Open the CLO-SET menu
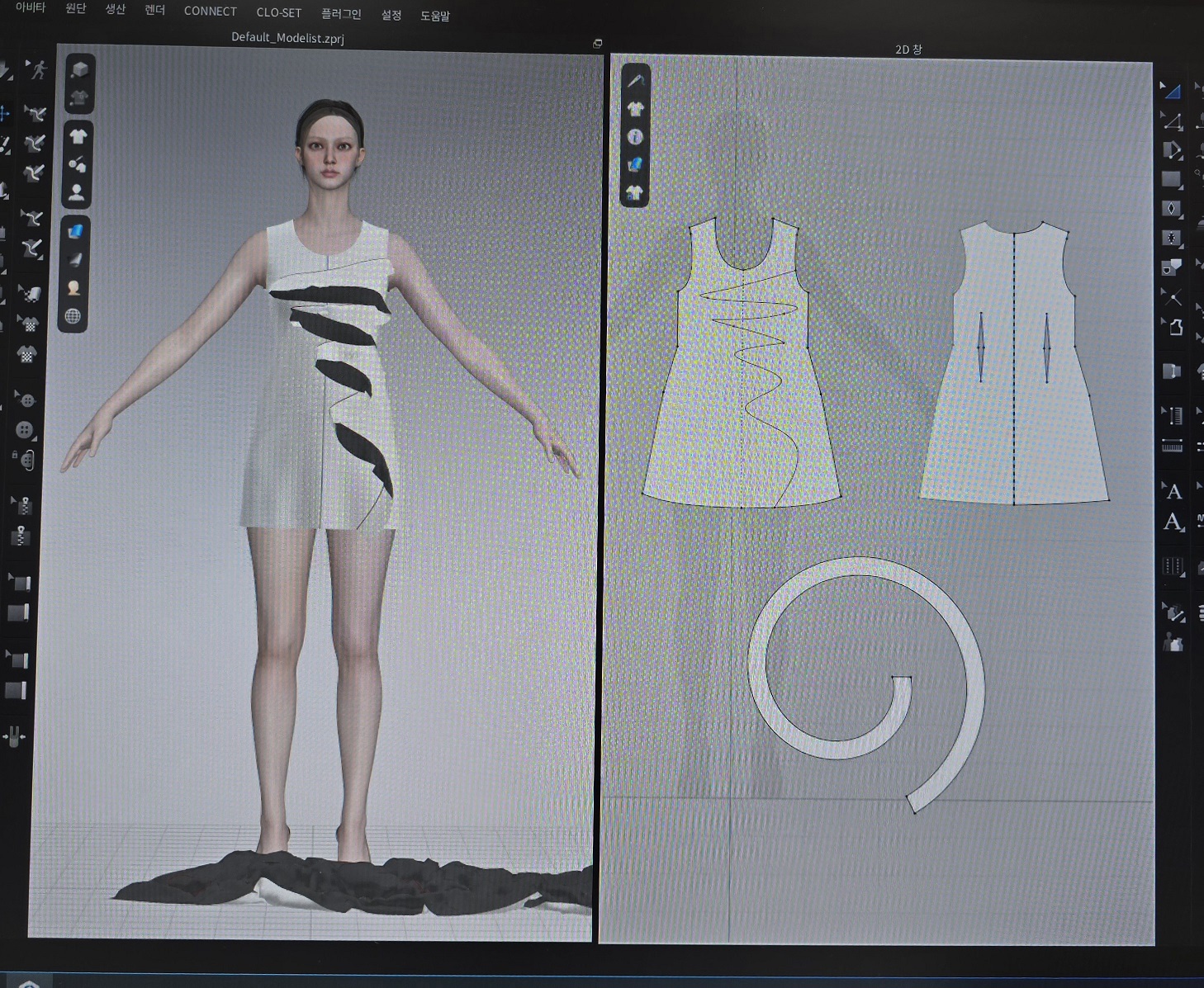The height and width of the screenshot is (988, 1204). coord(278,12)
